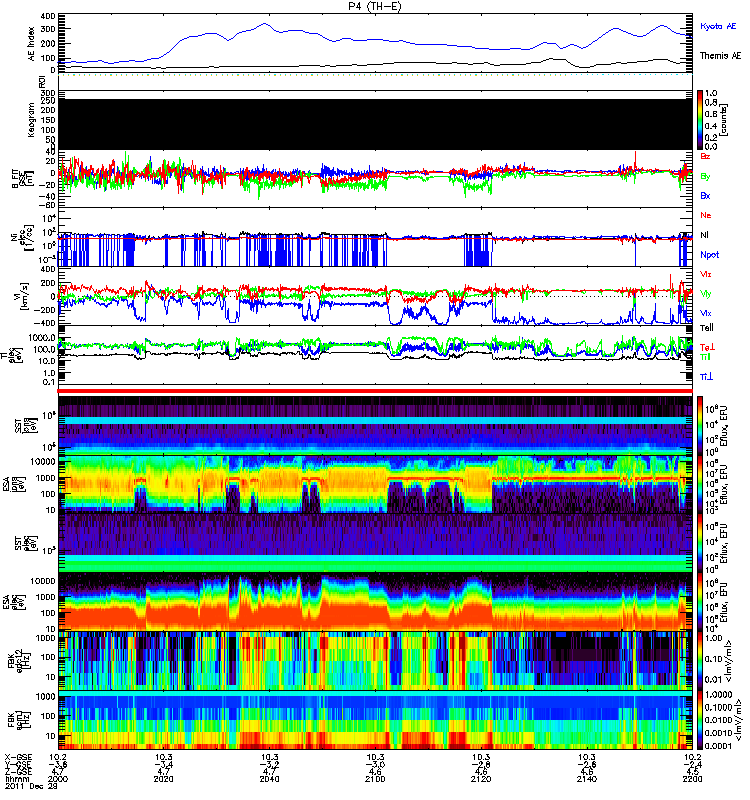Click the B_FIT GSE [nT] axis label

point(22,179)
